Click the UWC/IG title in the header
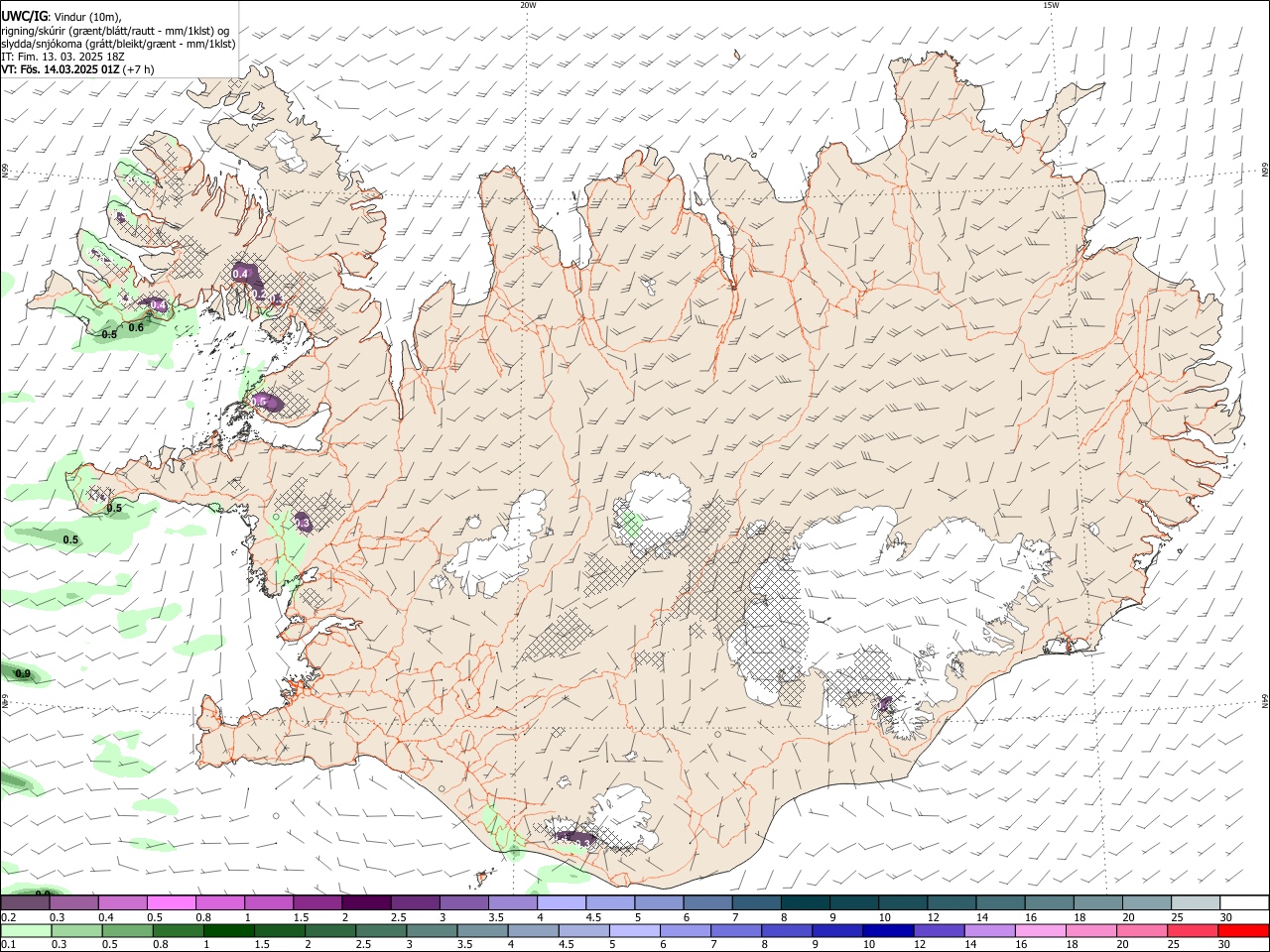This screenshot has height=952, width=1270. point(24,17)
